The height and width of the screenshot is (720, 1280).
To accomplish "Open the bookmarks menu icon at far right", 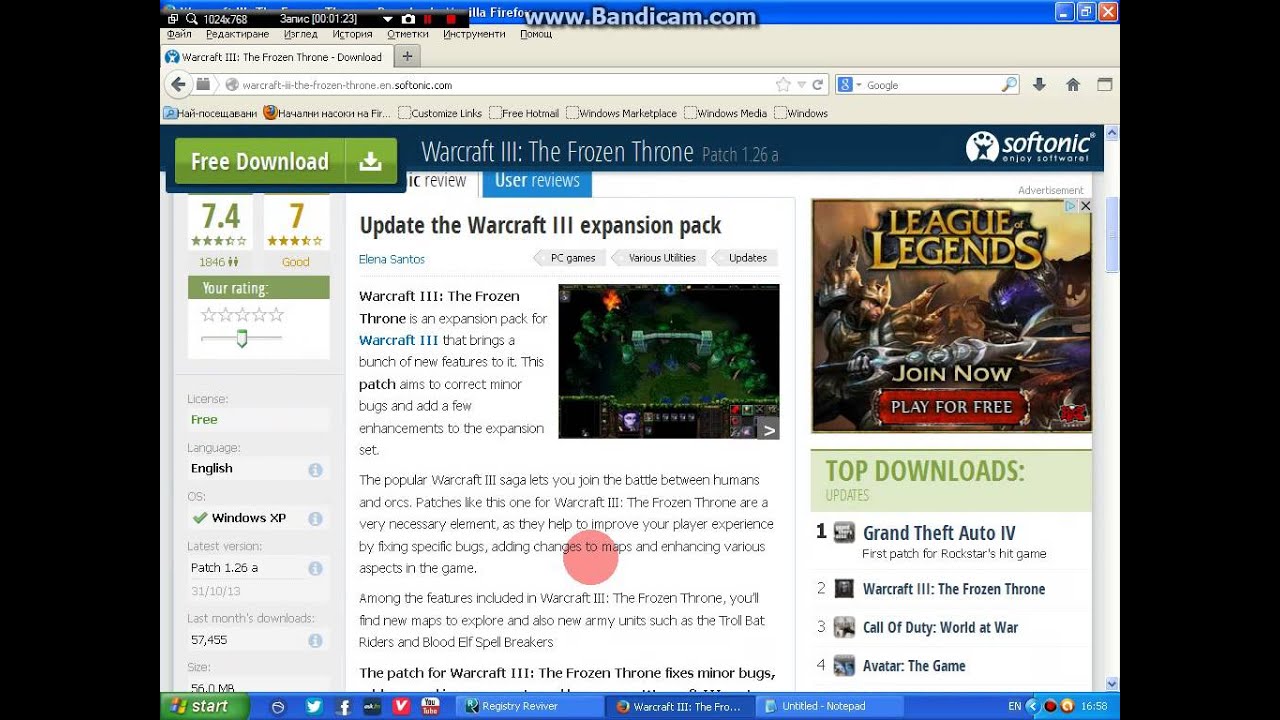I will [1104, 85].
